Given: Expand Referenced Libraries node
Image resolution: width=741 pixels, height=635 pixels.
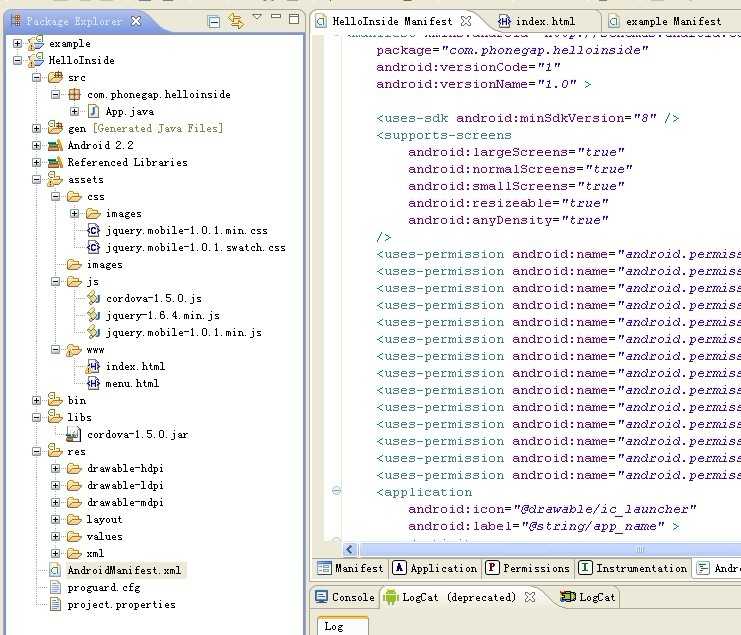Looking at the screenshot, I should pyautogui.click(x=36, y=163).
